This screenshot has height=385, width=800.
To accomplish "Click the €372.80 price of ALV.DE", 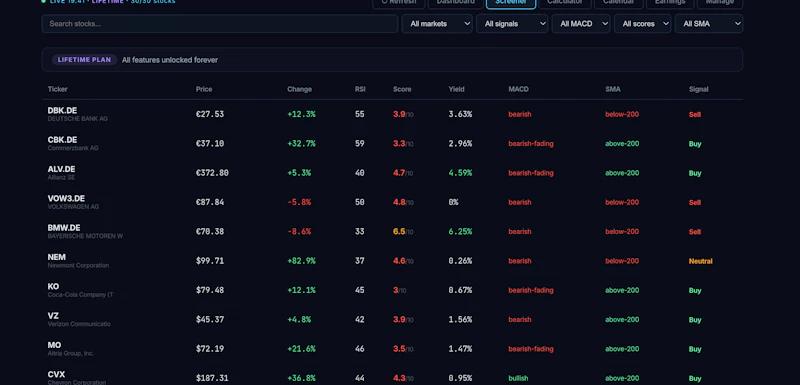I will pyautogui.click(x=212, y=173).
